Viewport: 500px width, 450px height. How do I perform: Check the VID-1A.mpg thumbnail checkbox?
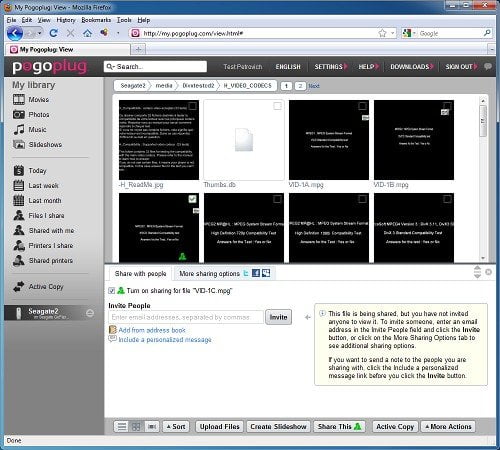362,106
